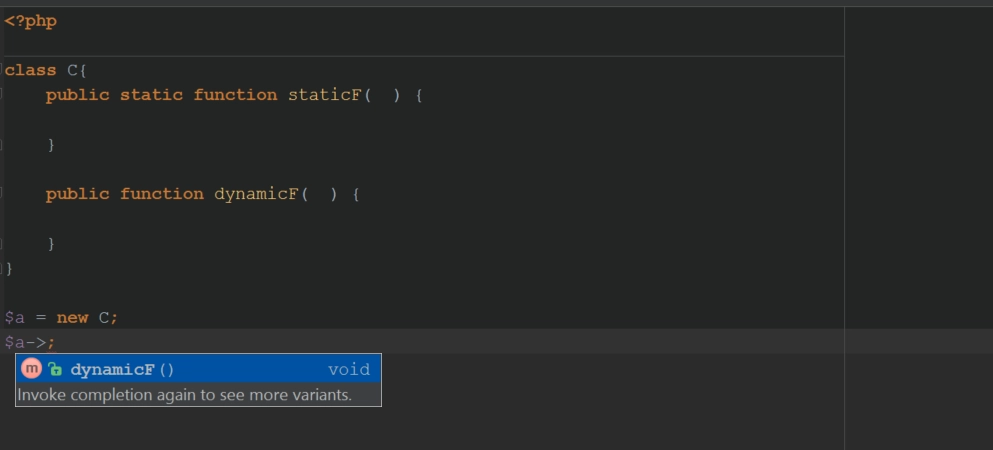Collapse staticF function via gutter fold marker
The image size is (993, 450).
pyautogui.click(x=1, y=95)
